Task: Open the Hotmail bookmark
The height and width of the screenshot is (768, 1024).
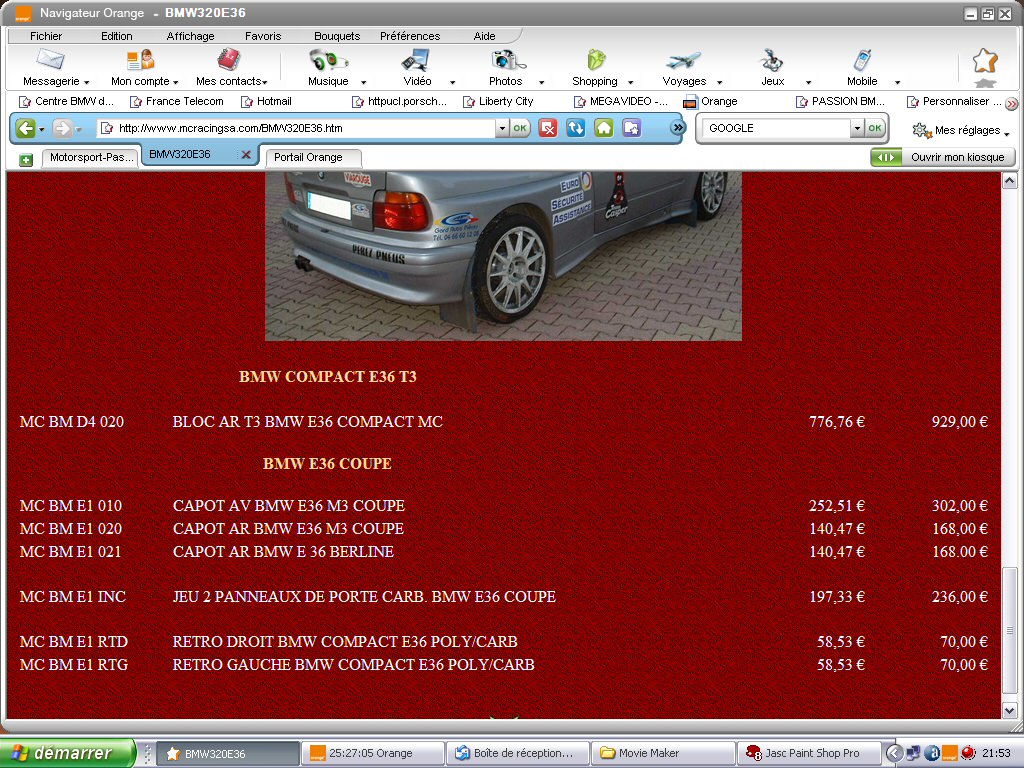Action: tap(266, 101)
